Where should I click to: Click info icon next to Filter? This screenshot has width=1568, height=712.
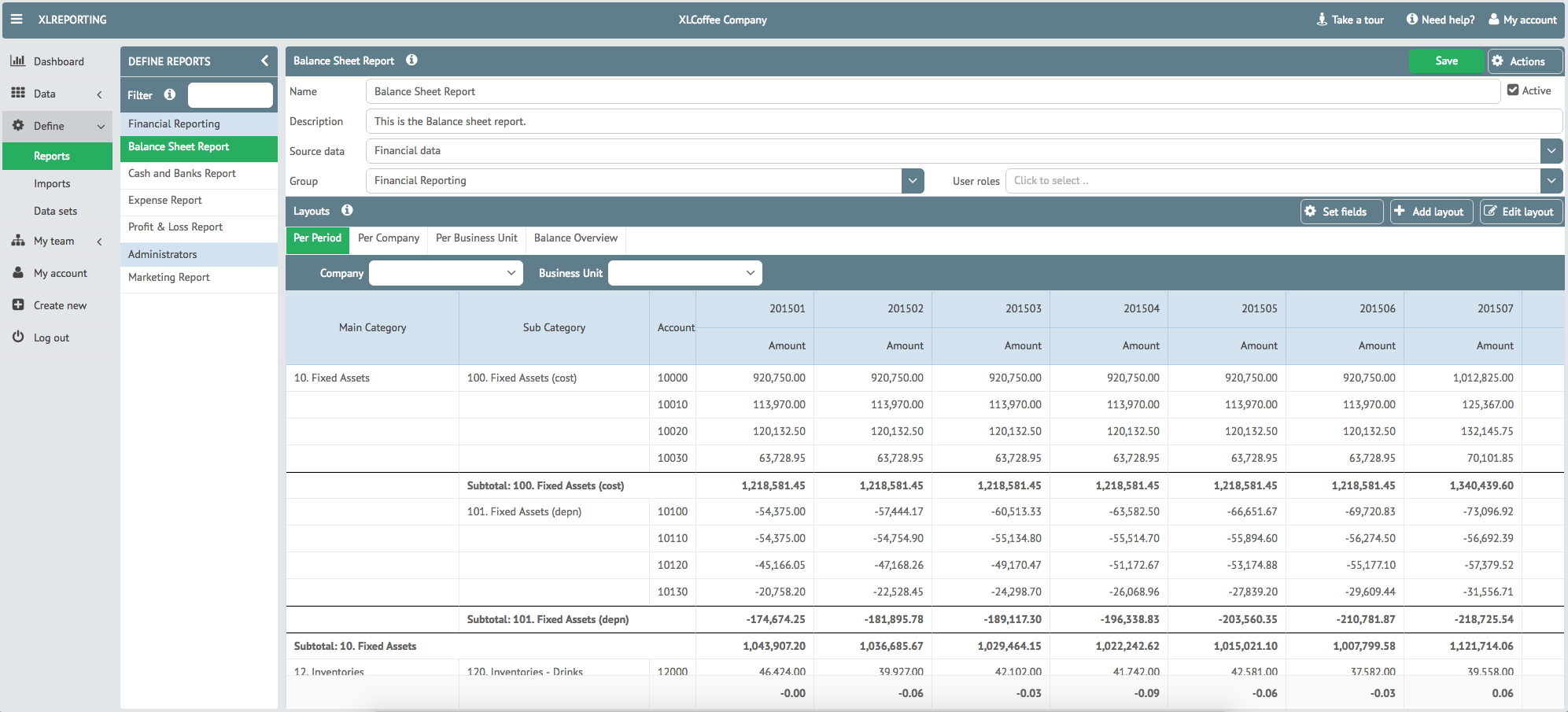(x=170, y=94)
